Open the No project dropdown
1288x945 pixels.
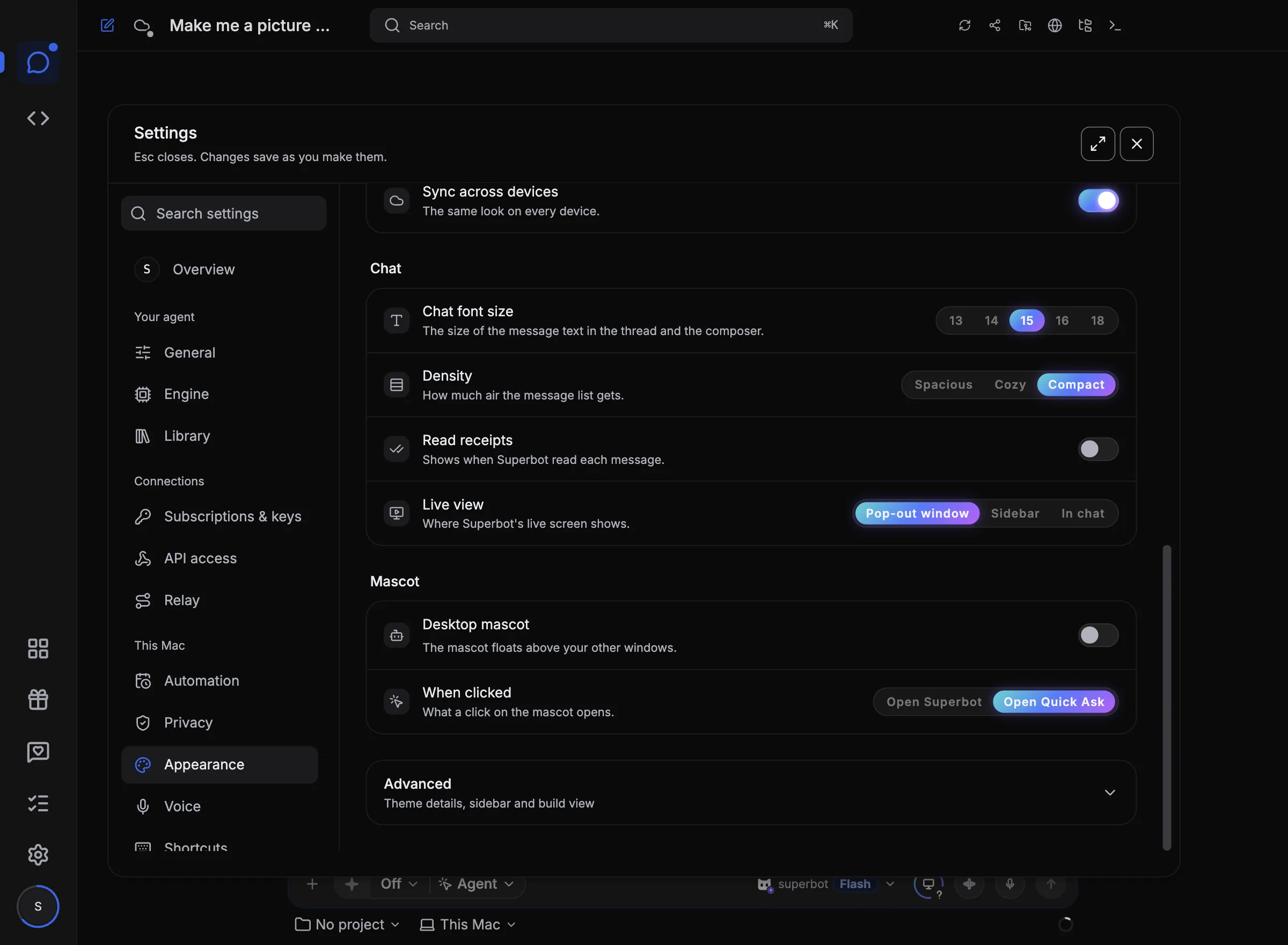(x=347, y=925)
